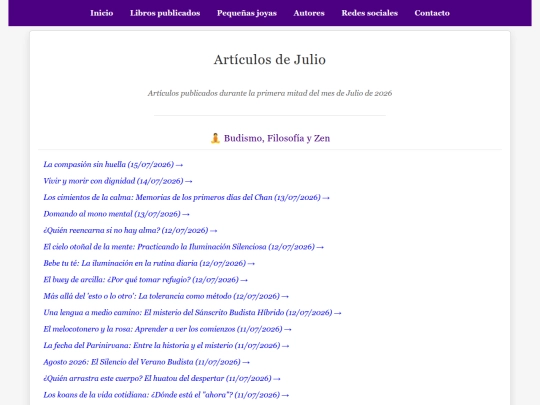The height and width of the screenshot is (405, 540).
Task: Click the Contacto menu link
Action: pyautogui.click(x=432, y=13)
